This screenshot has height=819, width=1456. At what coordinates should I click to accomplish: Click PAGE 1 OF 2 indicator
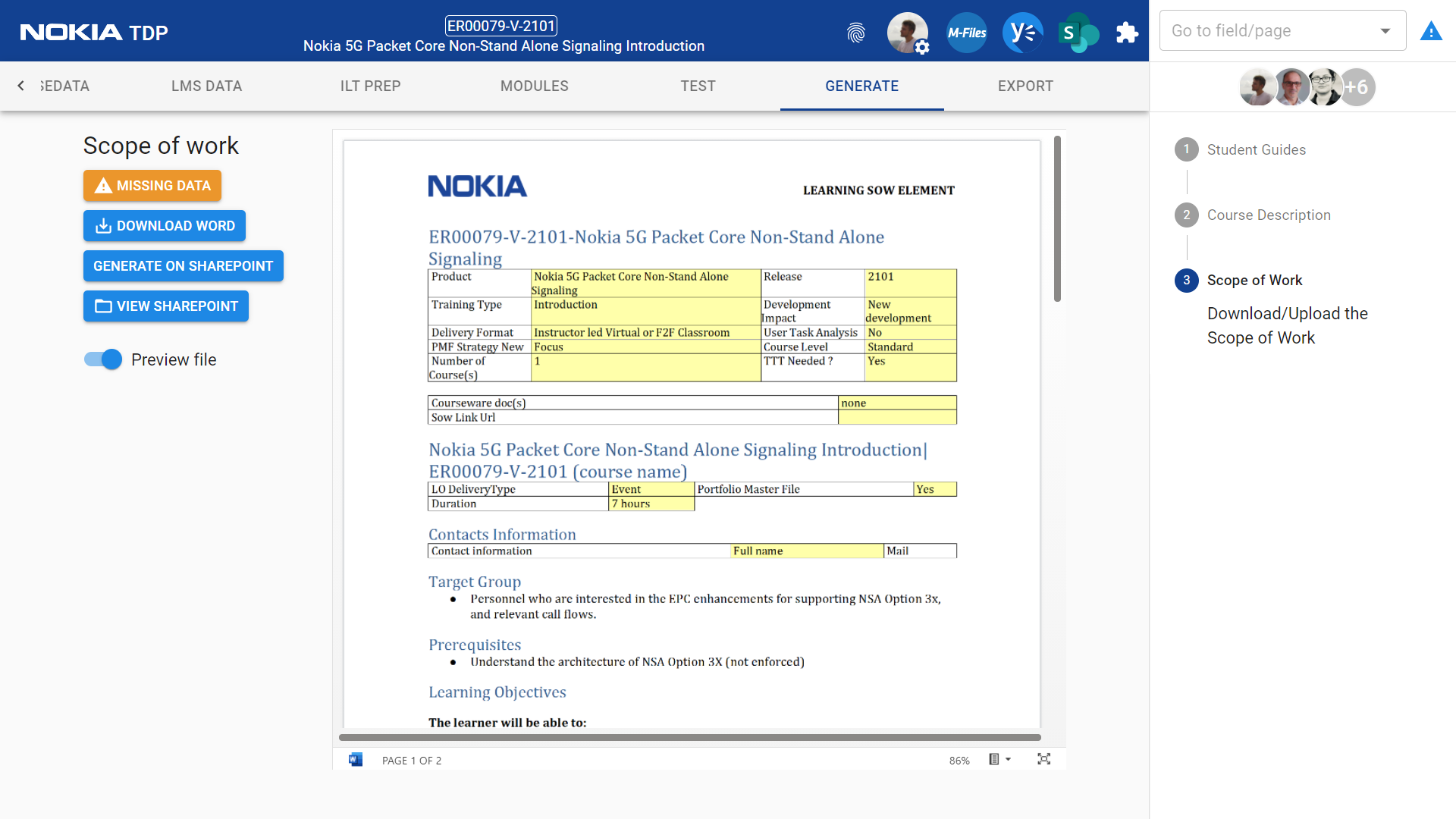(412, 760)
